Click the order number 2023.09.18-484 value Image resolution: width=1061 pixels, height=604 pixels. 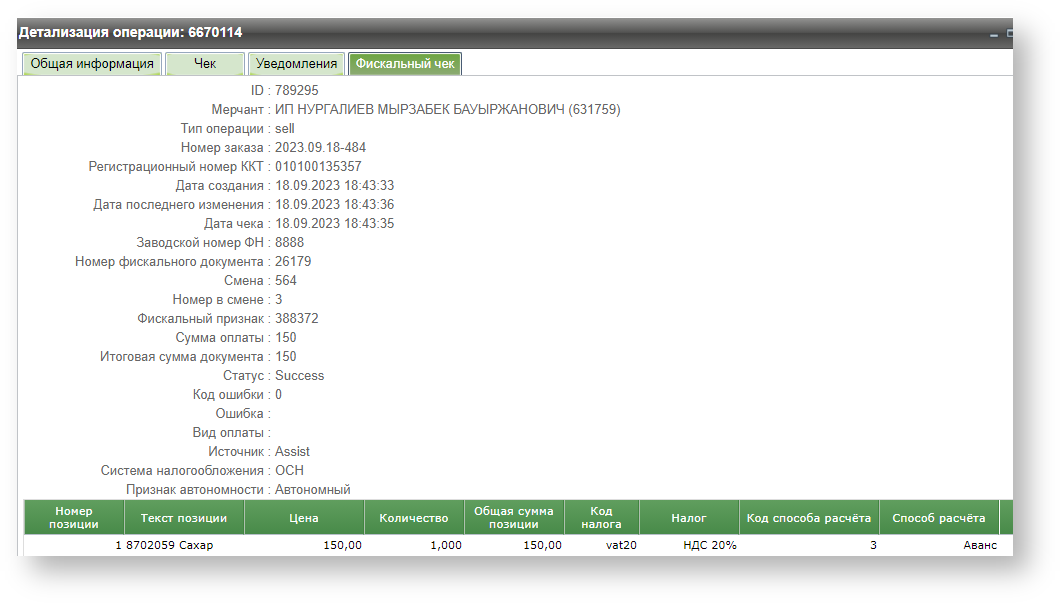[320, 148]
